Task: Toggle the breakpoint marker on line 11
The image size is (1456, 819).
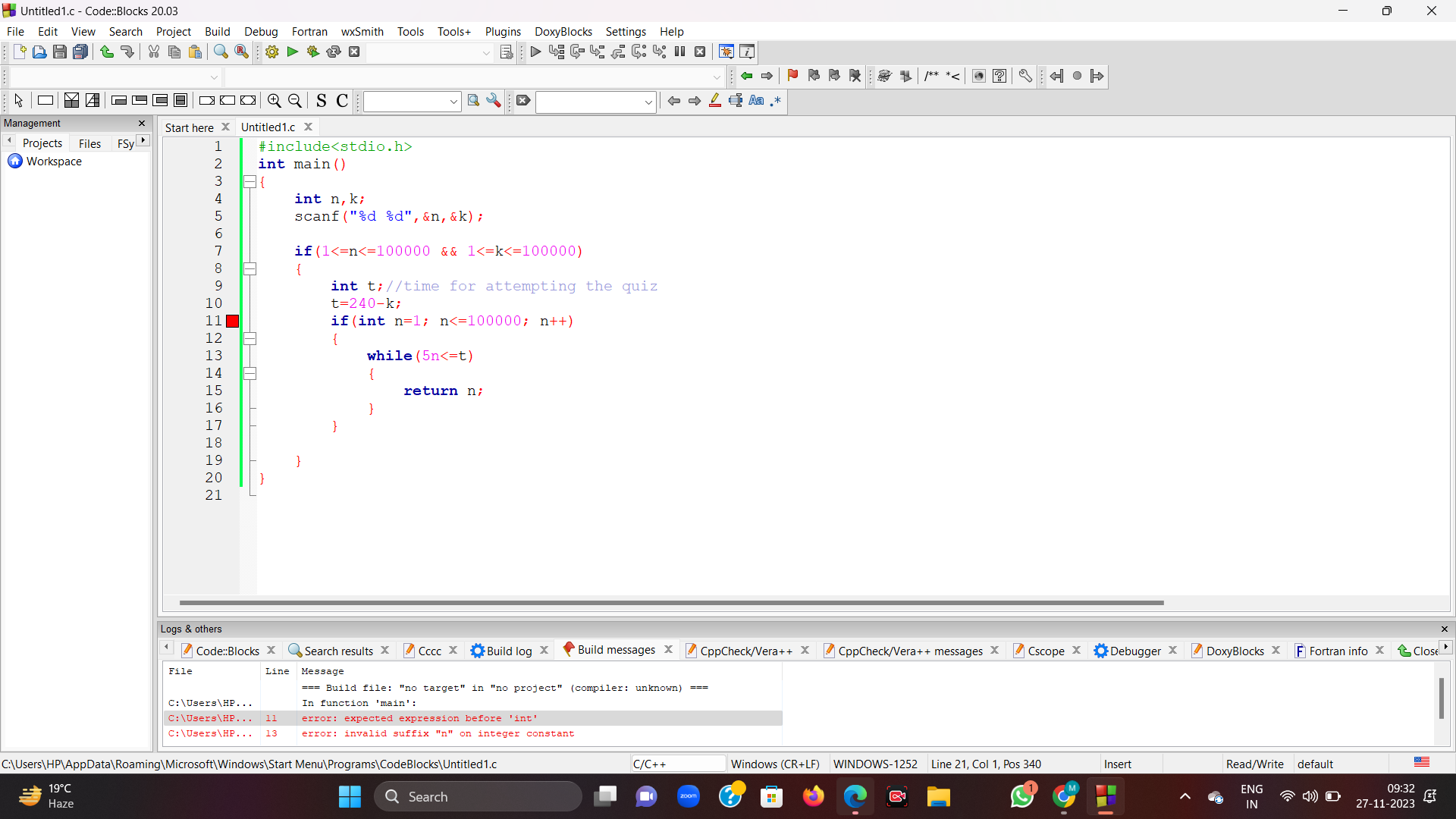Action: click(x=232, y=321)
